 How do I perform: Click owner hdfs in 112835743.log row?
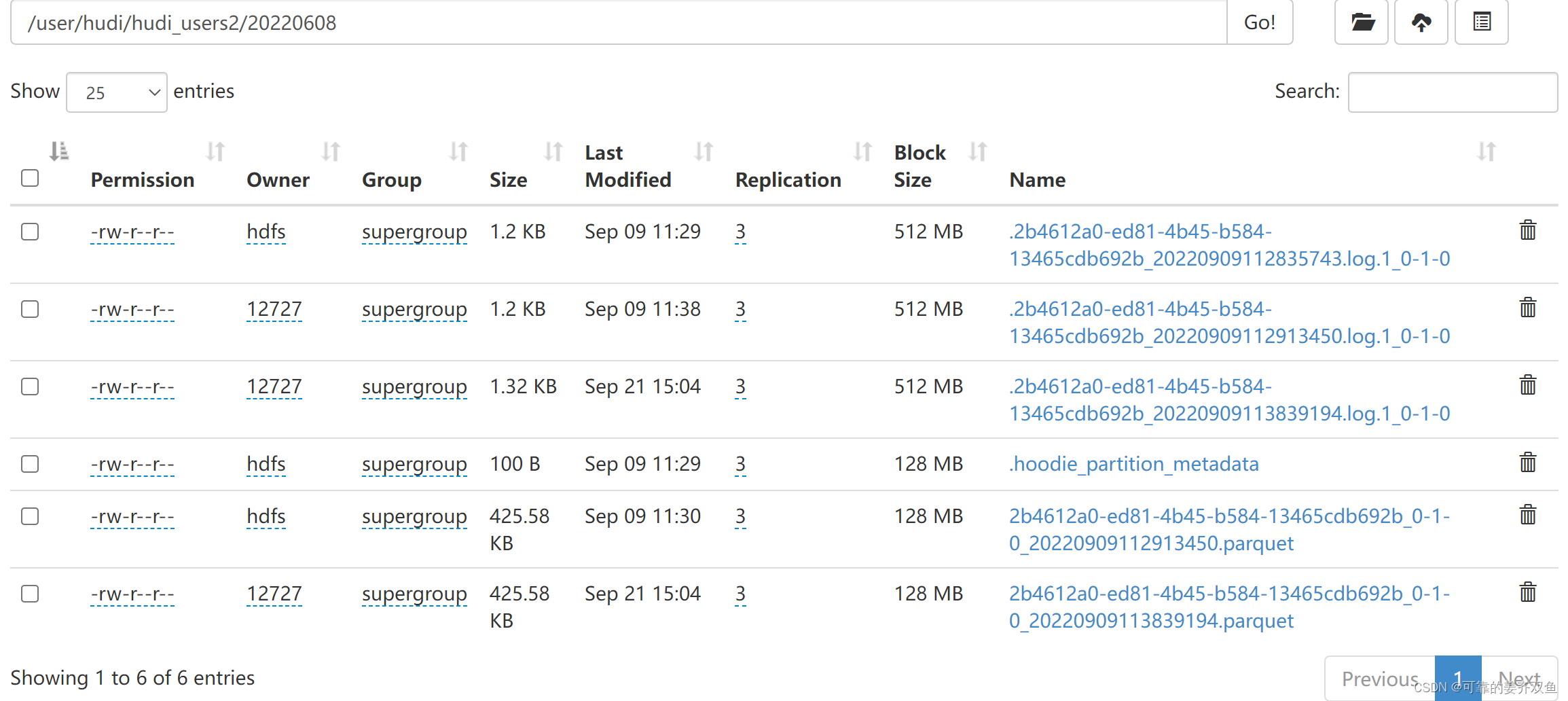click(x=266, y=232)
